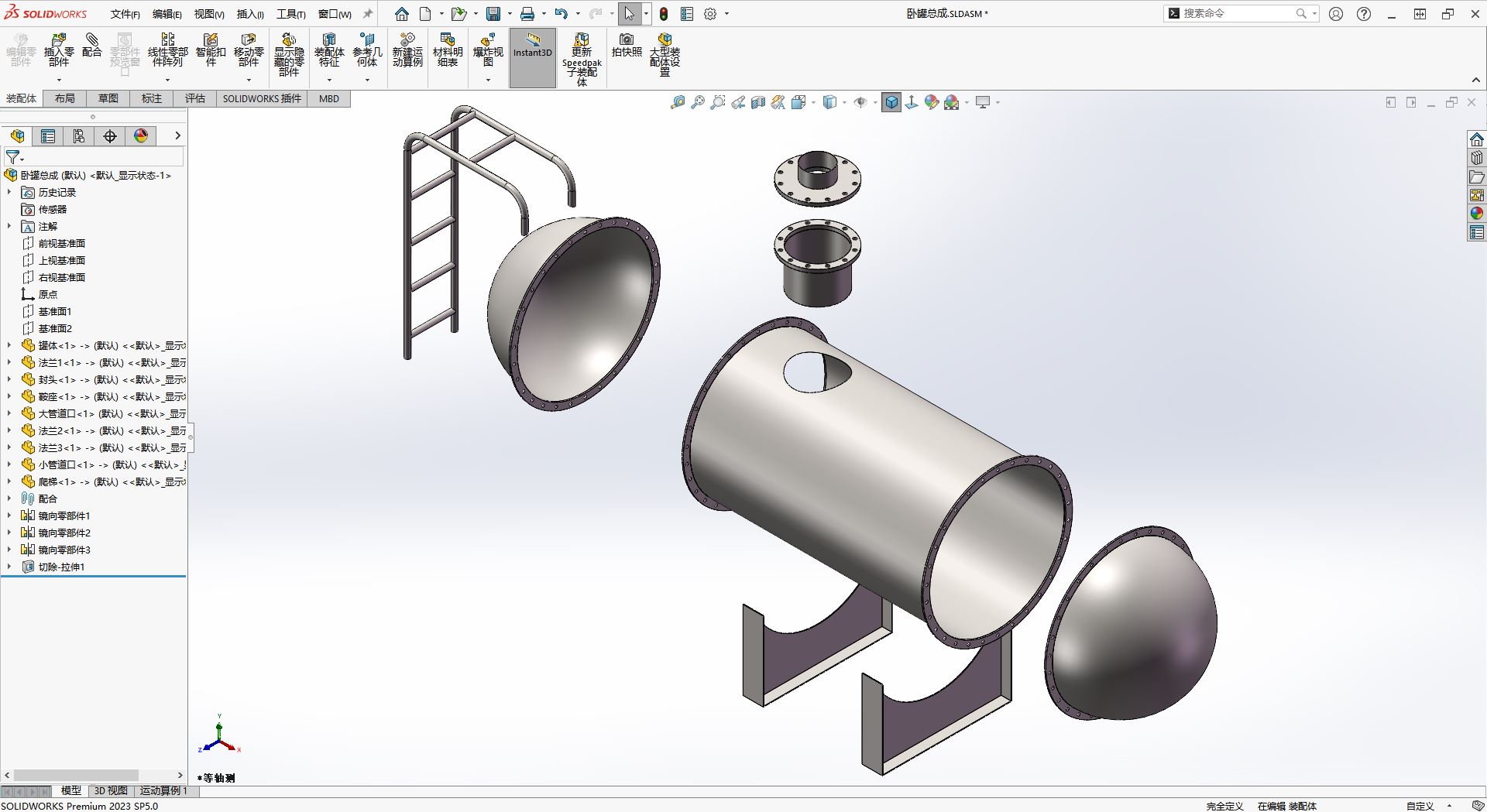
Task: Open the Help question mark button
Action: [x=1364, y=14]
